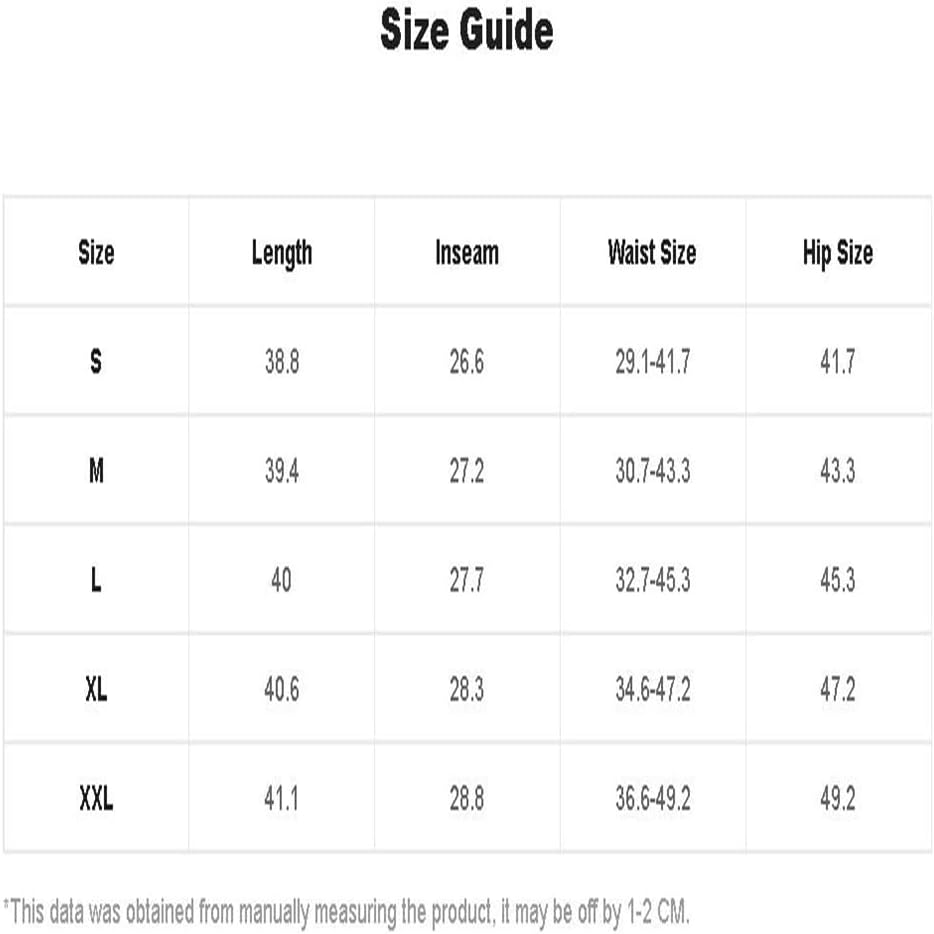Click length value 41.1 for size XXL
This screenshot has width=934, height=934.
(x=282, y=799)
